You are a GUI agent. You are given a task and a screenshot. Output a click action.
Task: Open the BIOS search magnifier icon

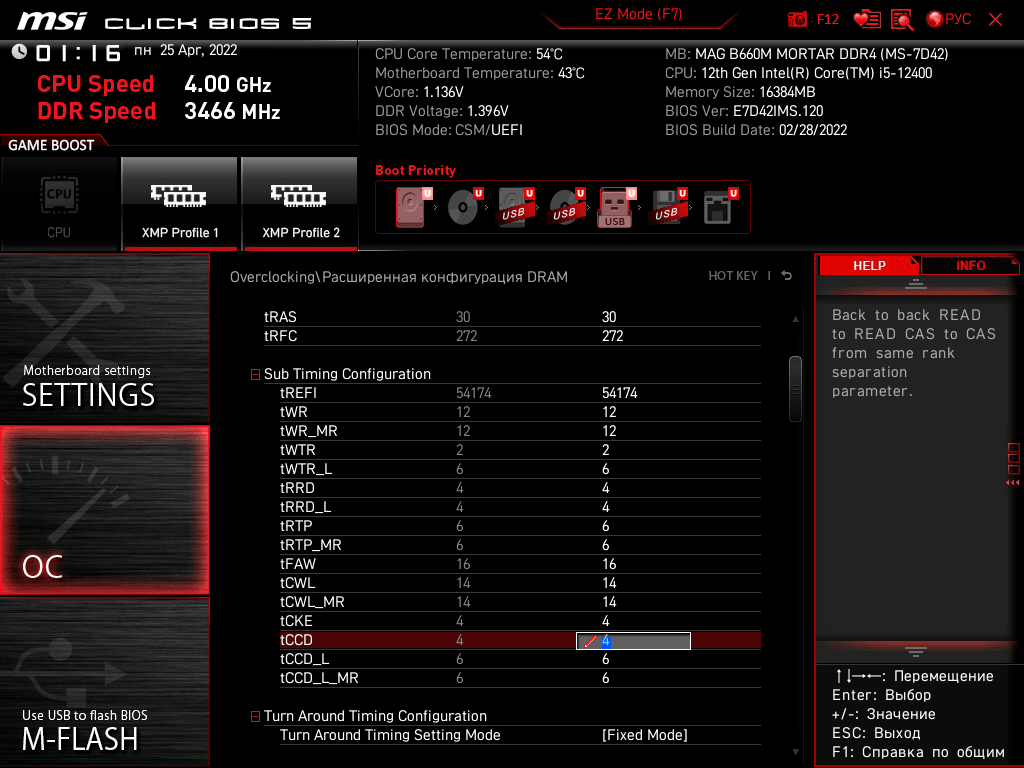902,20
